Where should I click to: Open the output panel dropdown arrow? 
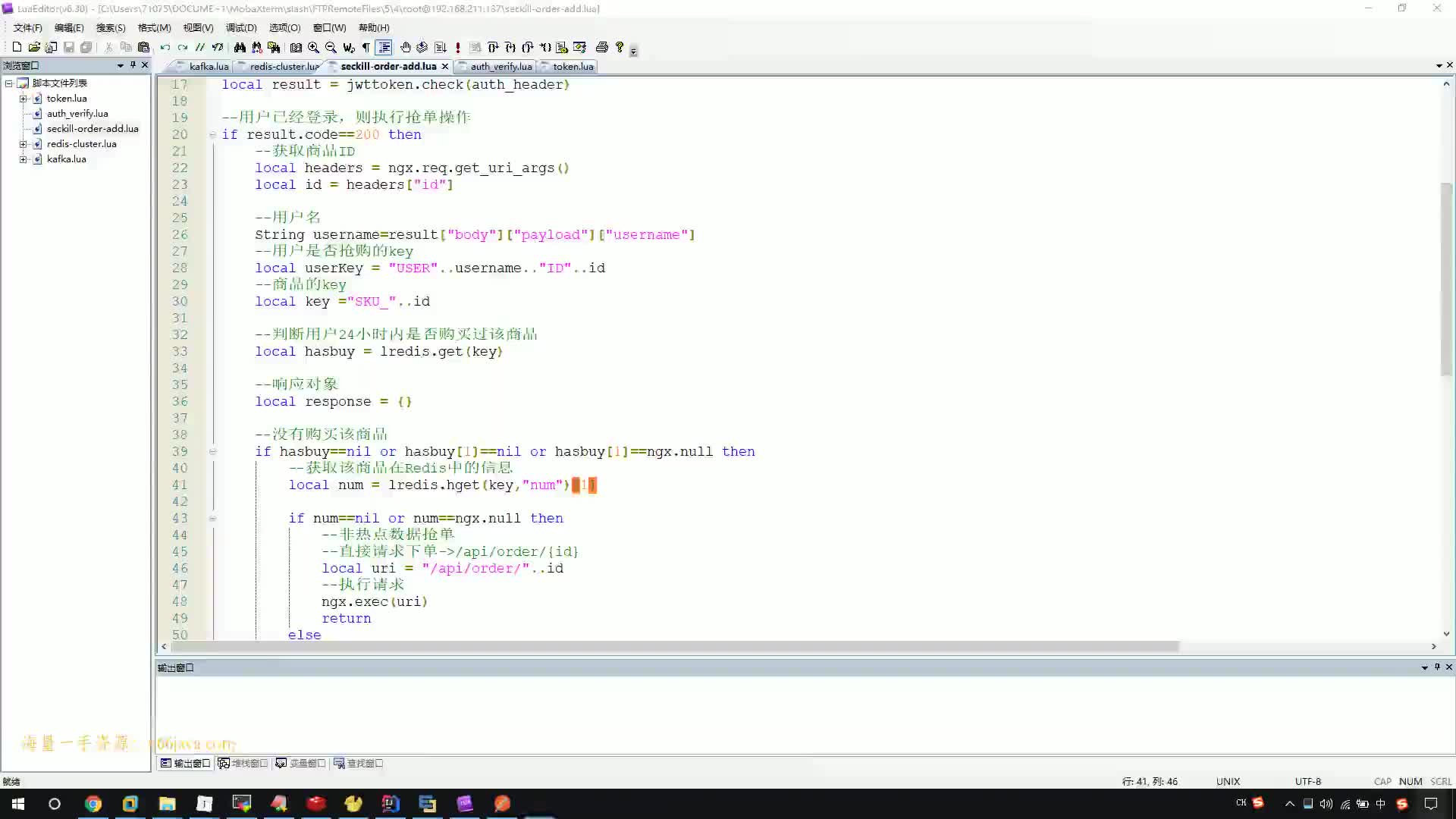click(x=1424, y=667)
